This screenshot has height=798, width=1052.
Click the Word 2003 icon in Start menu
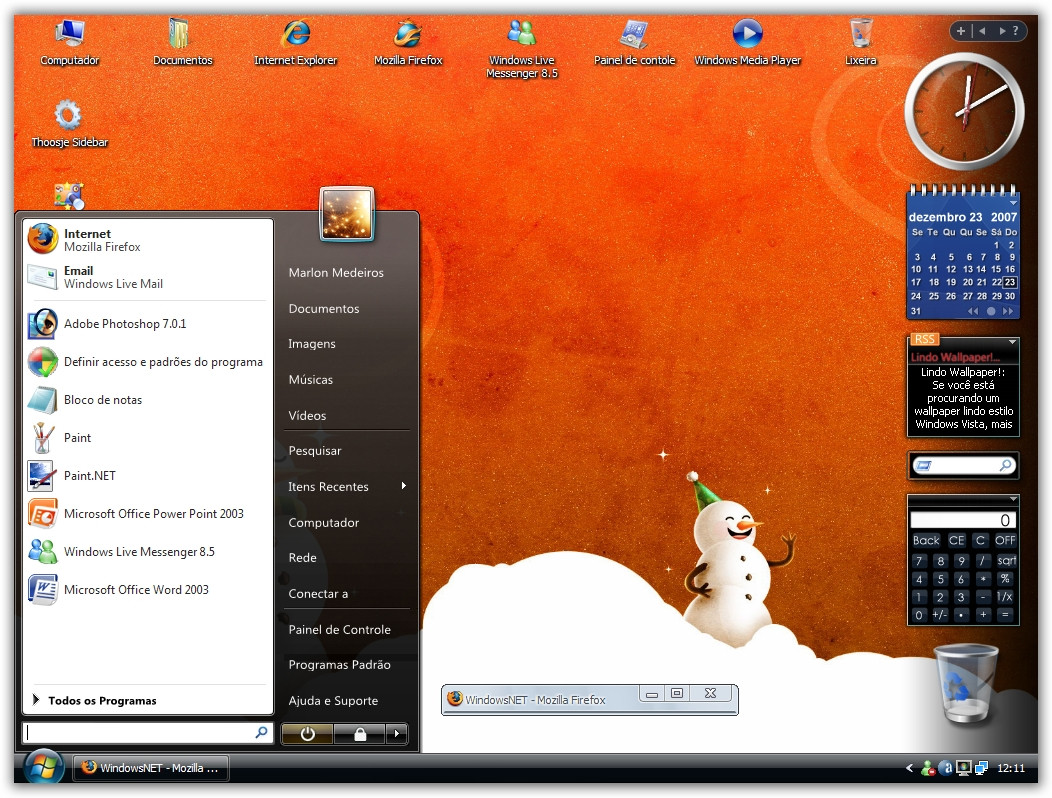click(x=43, y=590)
